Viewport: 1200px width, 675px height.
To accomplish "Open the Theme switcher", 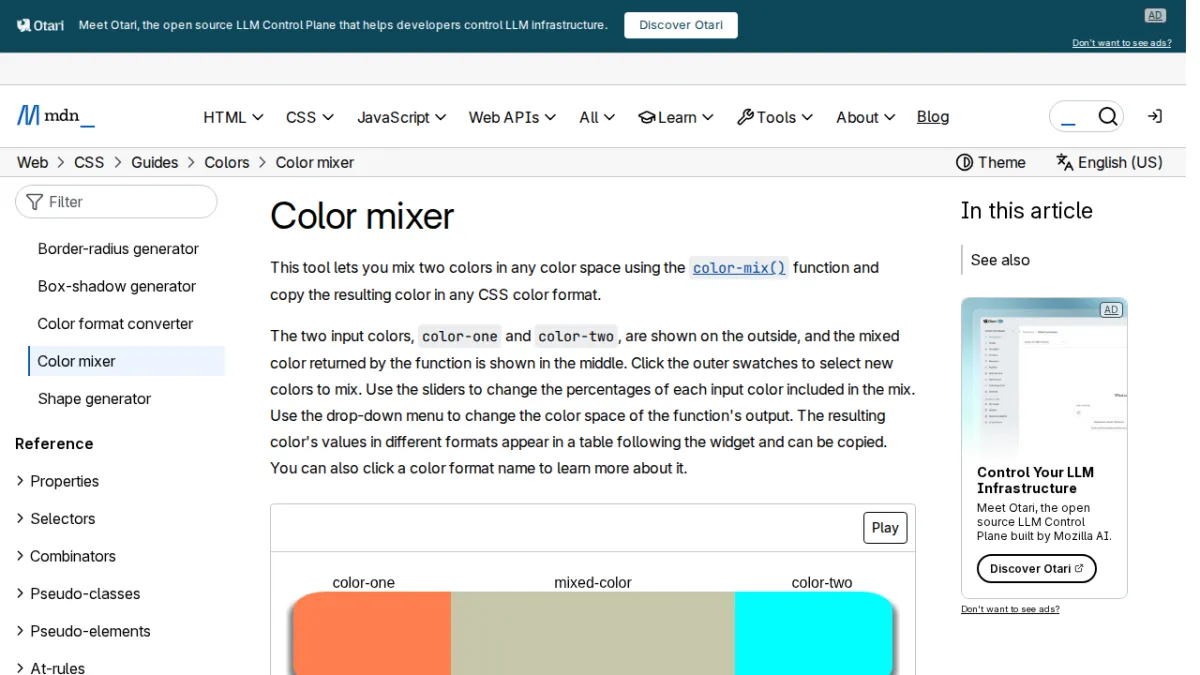I will pyautogui.click(x=991, y=162).
